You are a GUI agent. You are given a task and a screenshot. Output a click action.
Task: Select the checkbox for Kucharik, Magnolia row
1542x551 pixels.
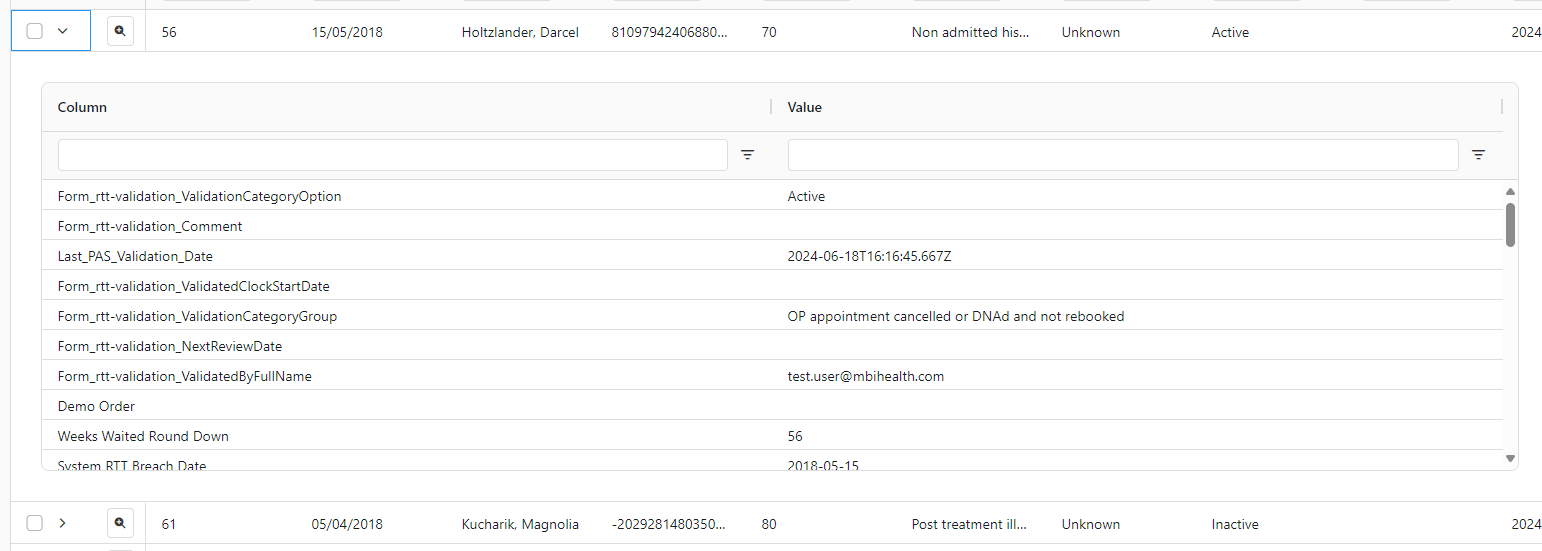35,523
